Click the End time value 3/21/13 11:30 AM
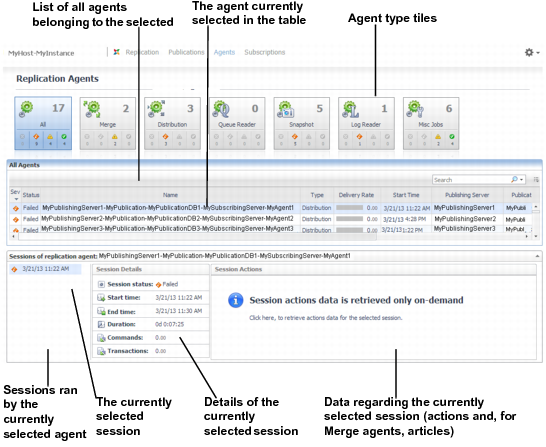Screen dimensions: 546x447 179,311
